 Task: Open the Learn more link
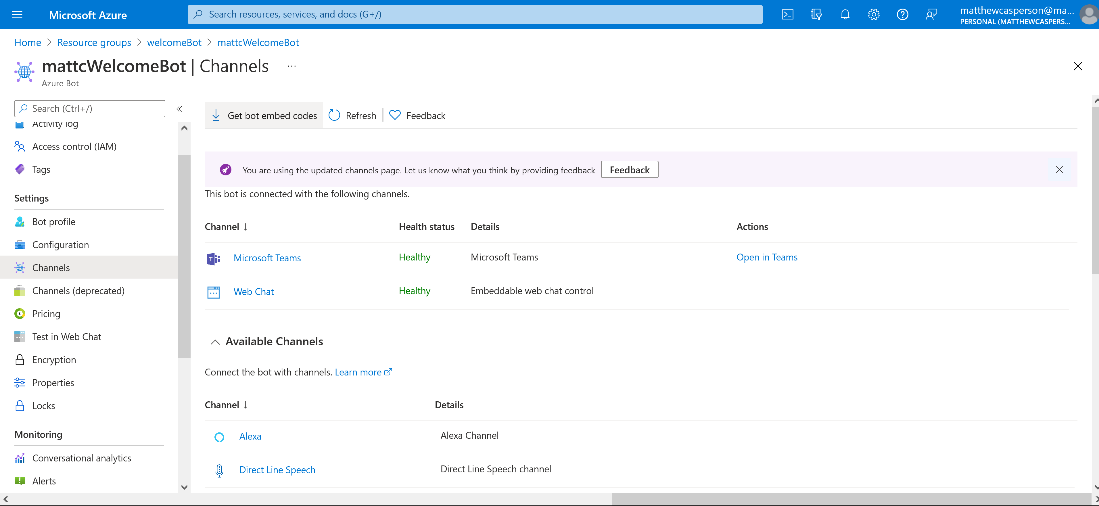tap(363, 372)
